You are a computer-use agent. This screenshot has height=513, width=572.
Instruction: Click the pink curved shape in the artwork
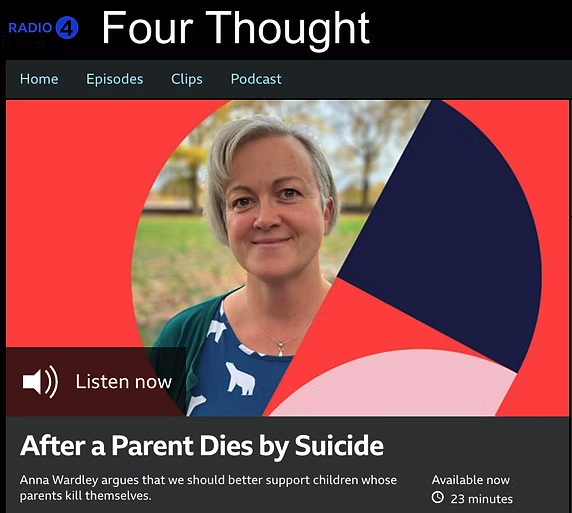click(x=394, y=387)
